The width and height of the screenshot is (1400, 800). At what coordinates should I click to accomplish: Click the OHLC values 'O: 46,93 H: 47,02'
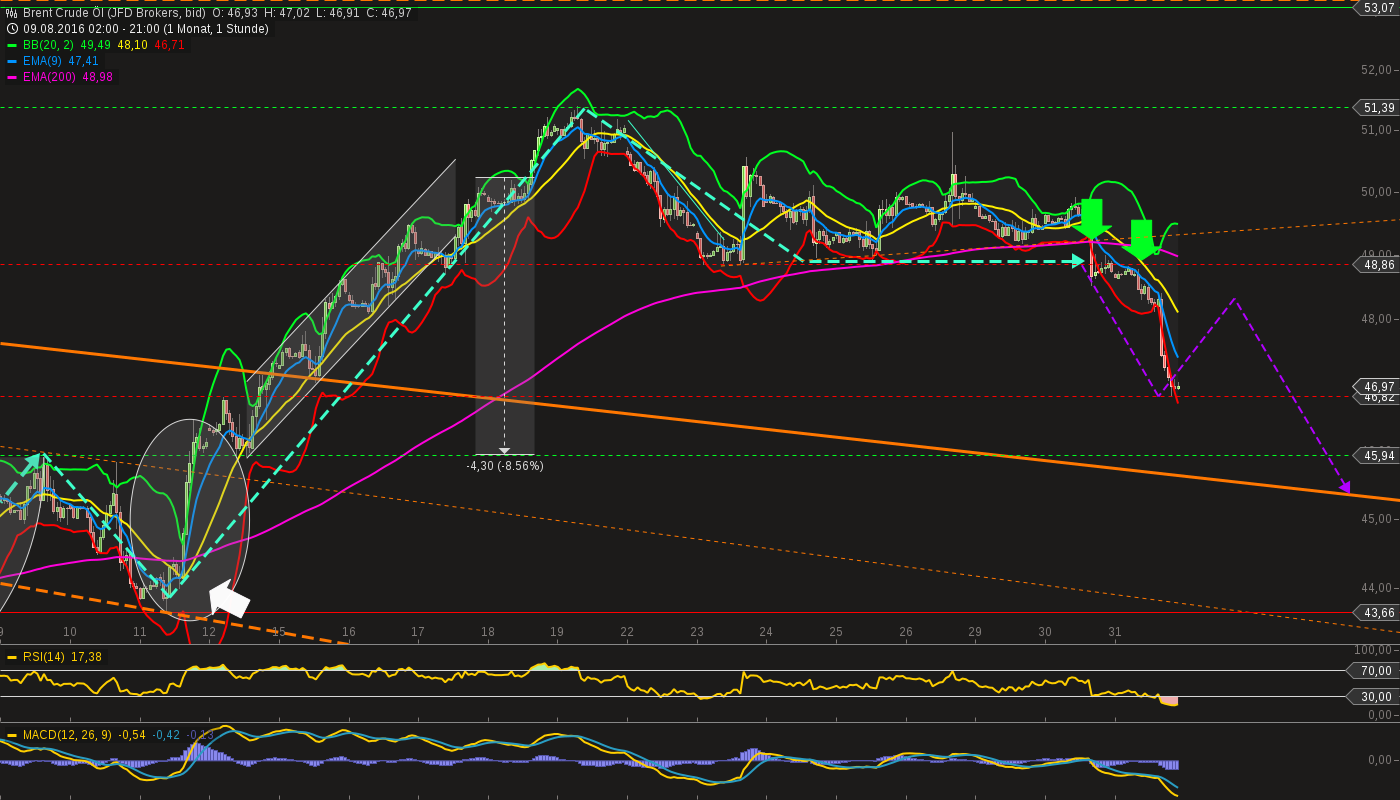pos(261,13)
